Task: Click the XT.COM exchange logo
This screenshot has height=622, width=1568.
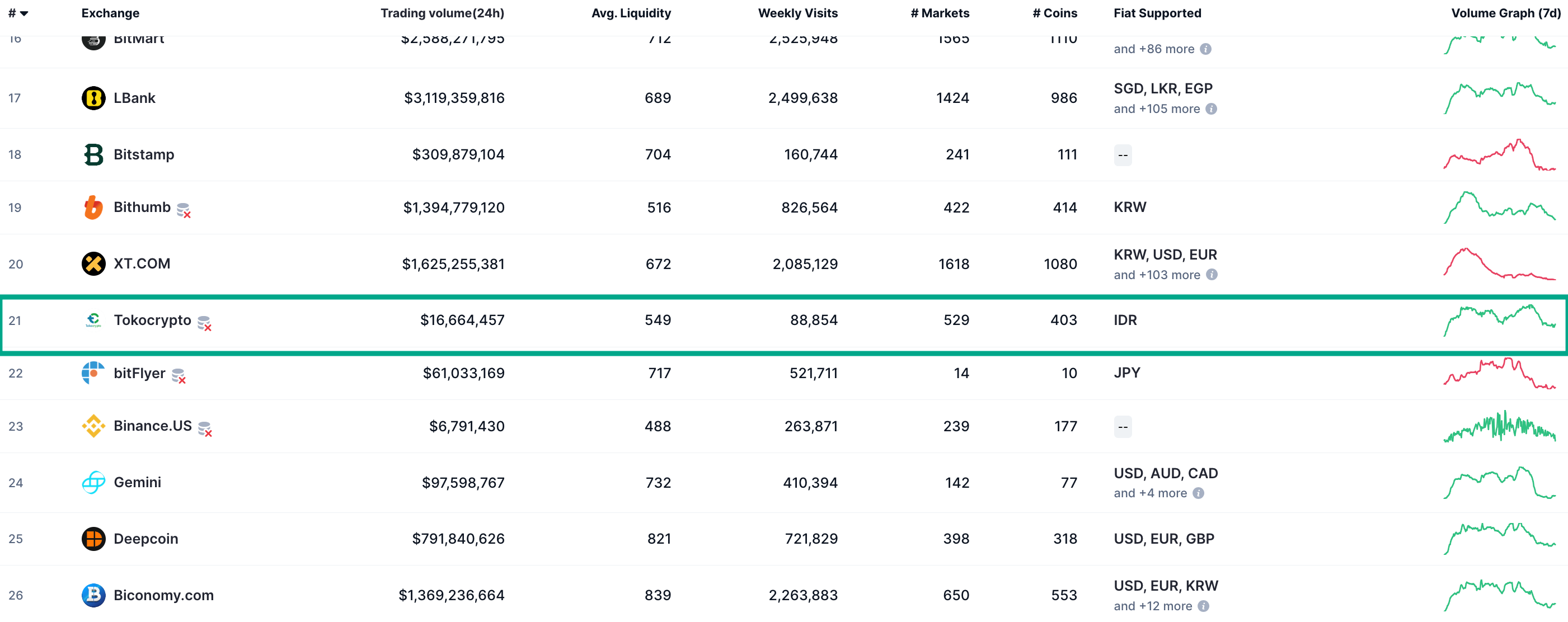Action: pos(93,263)
